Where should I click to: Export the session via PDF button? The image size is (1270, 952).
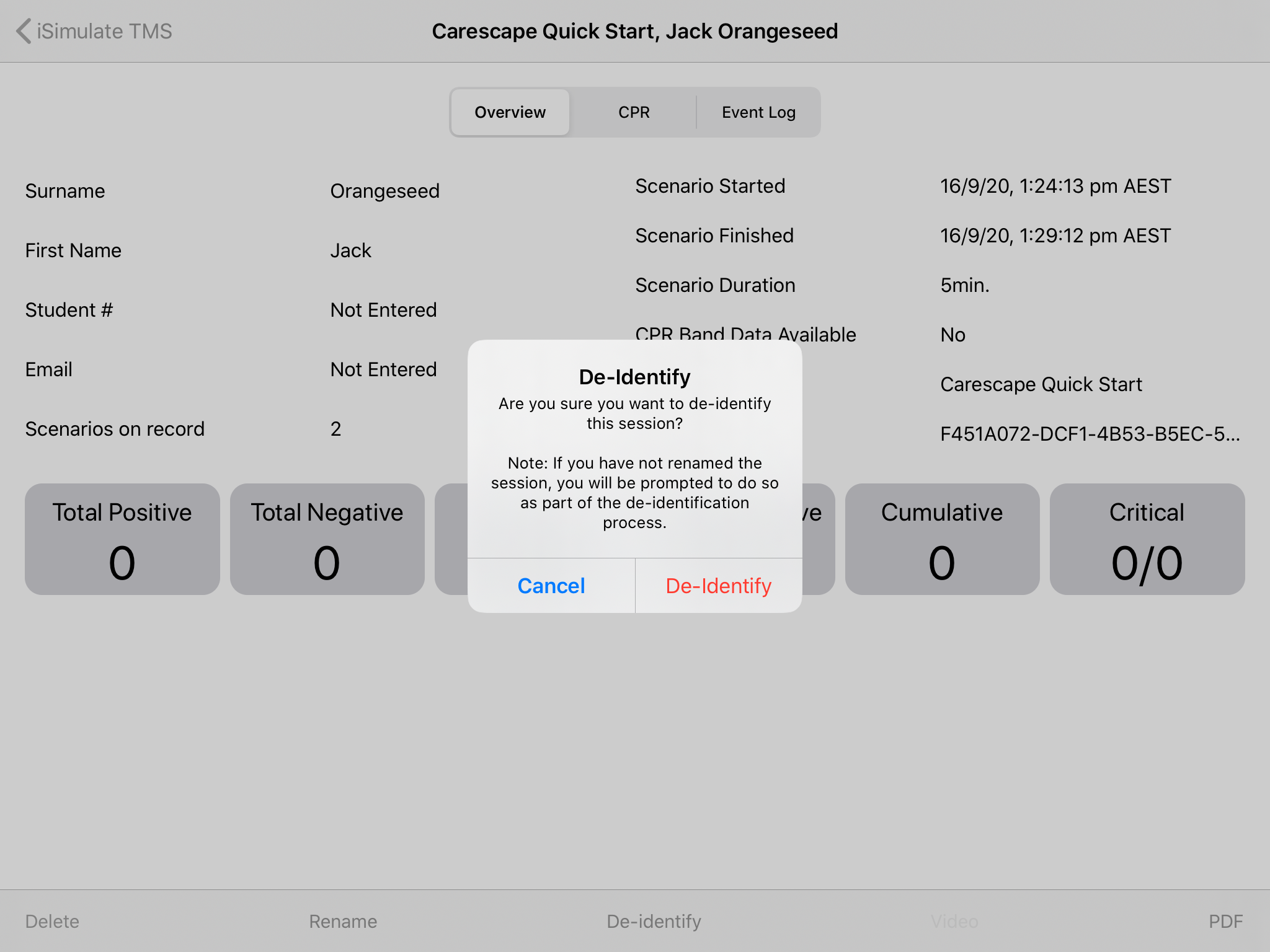pos(1225,921)
